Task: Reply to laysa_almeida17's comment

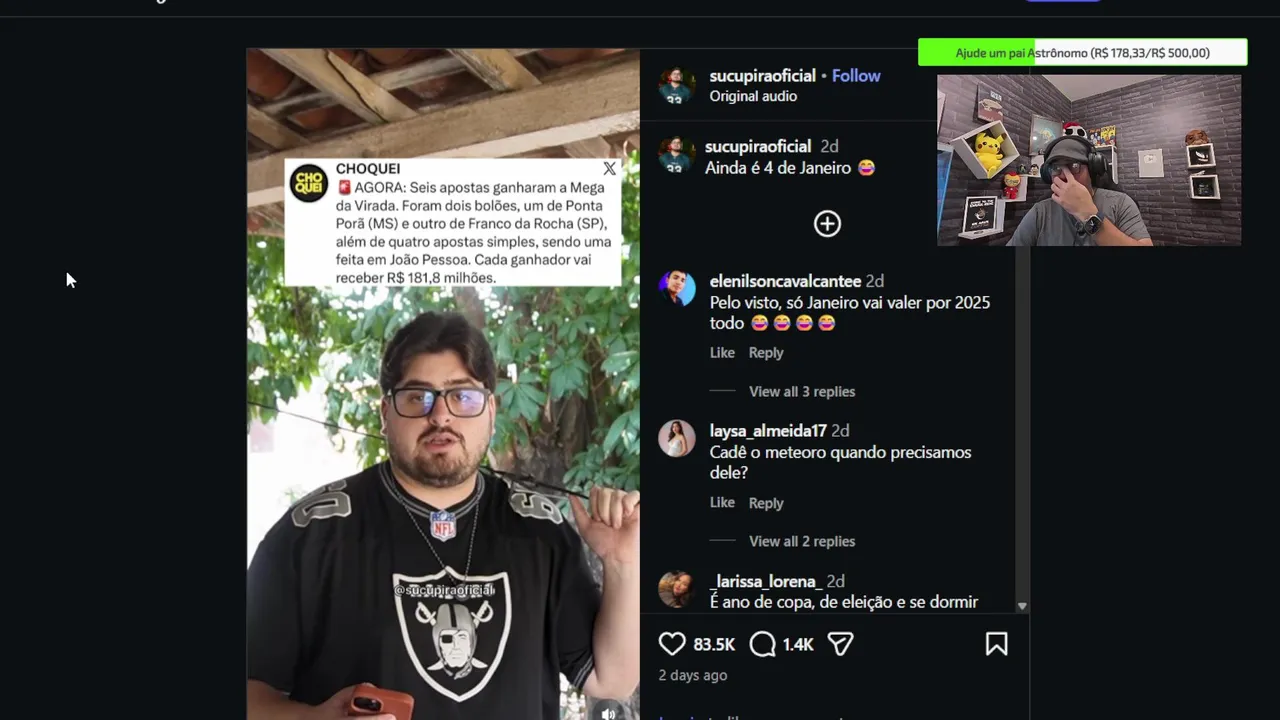Action: point(766,503)
